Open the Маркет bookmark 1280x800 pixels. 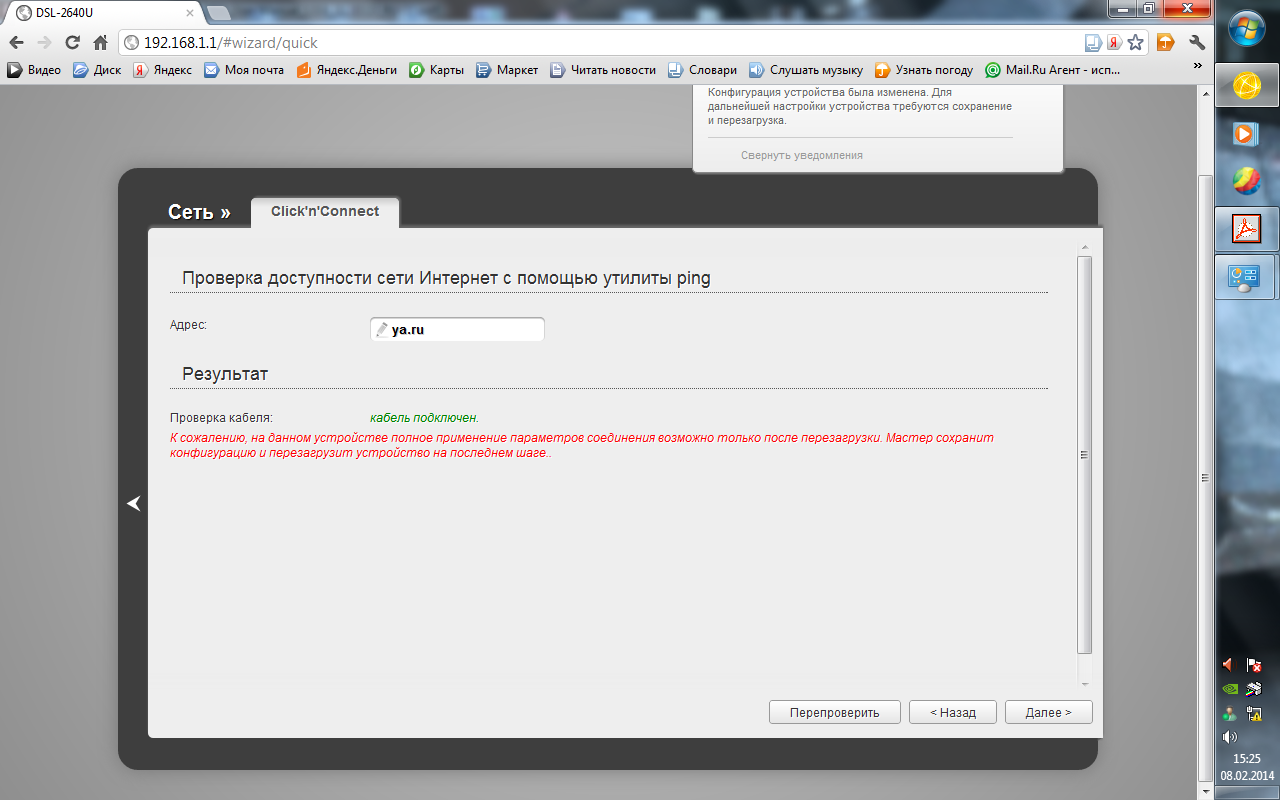pyautogui.click(x=507, y=70)
